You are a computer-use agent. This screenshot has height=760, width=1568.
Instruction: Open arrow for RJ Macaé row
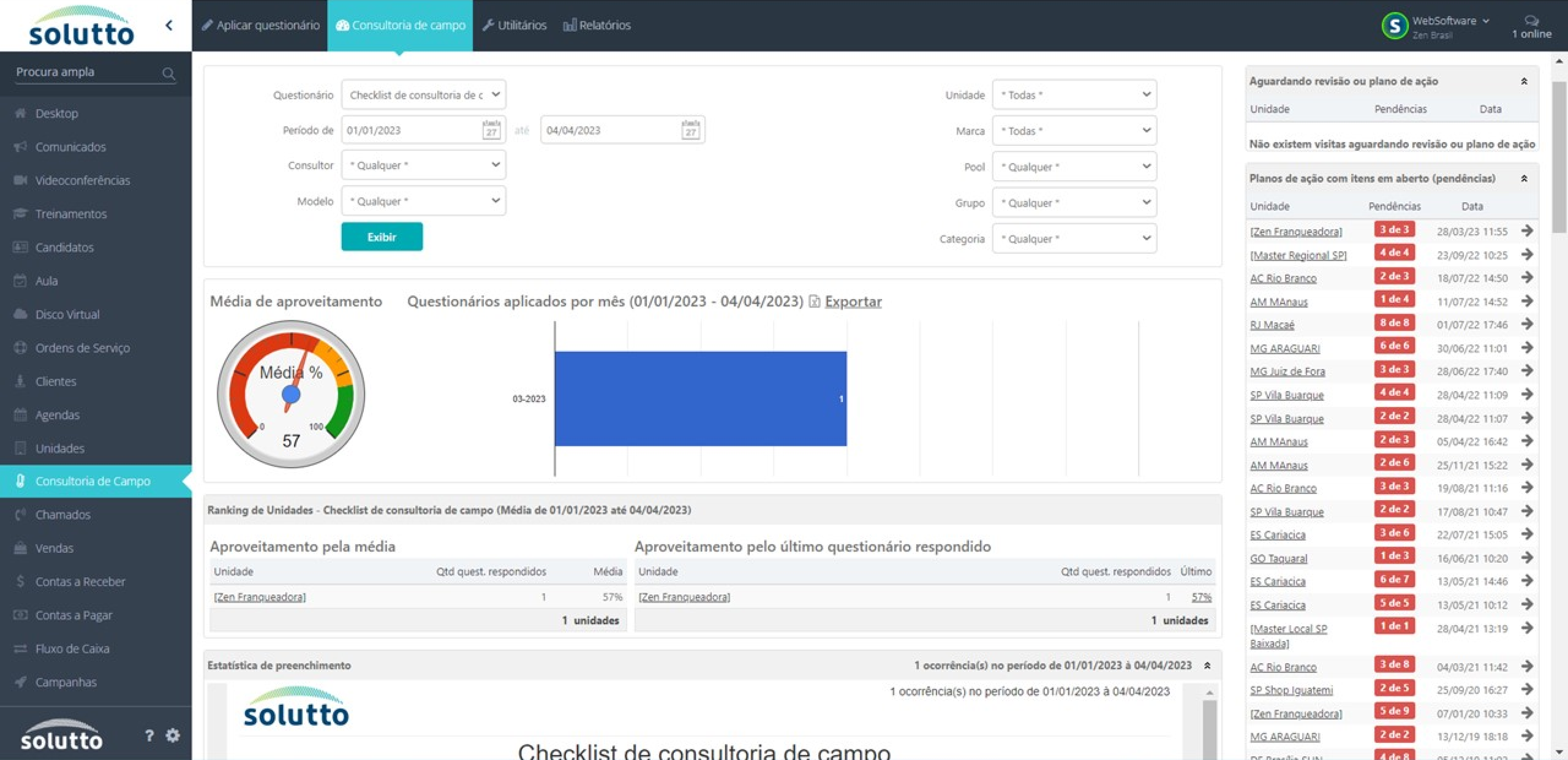pos(1527,324)
